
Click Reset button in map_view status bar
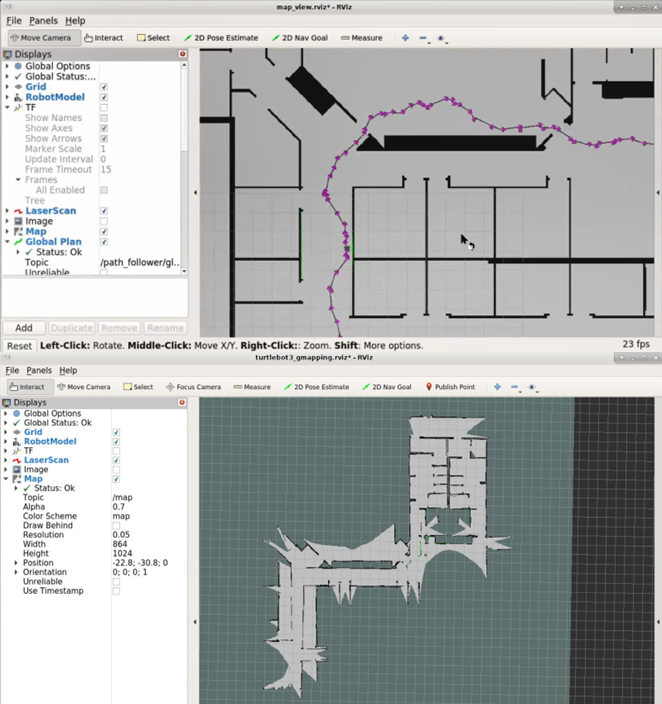(19, 346)
